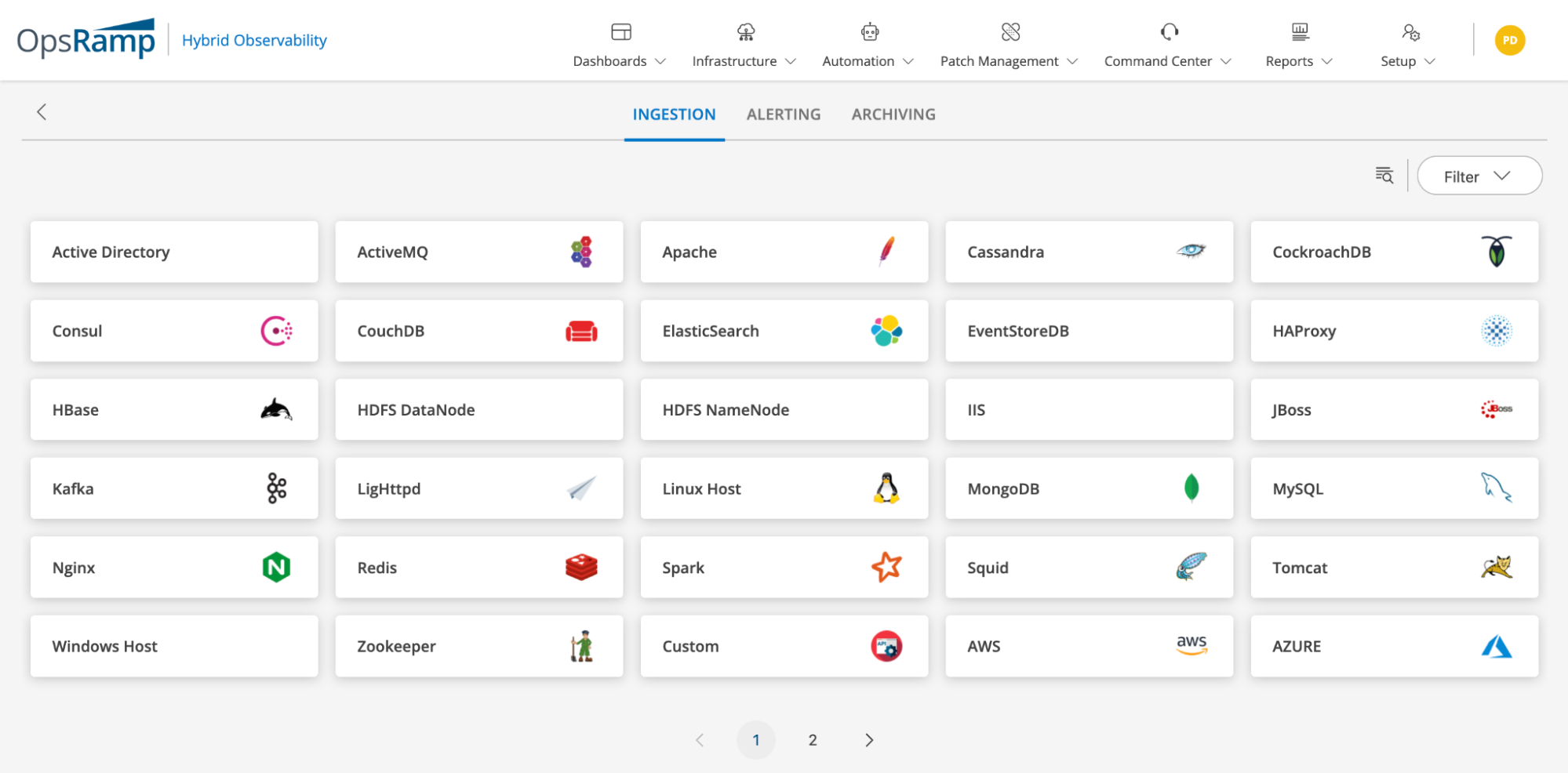This screenshot has height=773, width=1568.
Task: Open the Linux Host integration
Action: click(783, 488)
